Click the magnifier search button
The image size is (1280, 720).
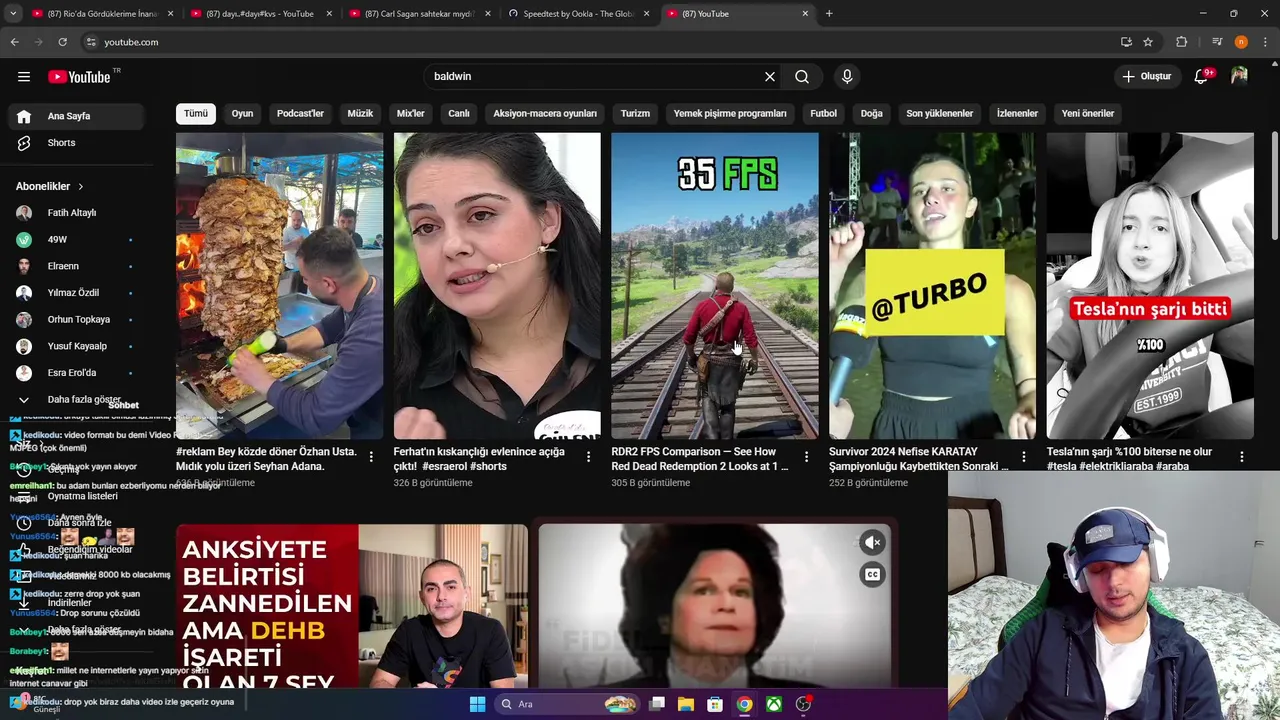click(x=802, y=76)
